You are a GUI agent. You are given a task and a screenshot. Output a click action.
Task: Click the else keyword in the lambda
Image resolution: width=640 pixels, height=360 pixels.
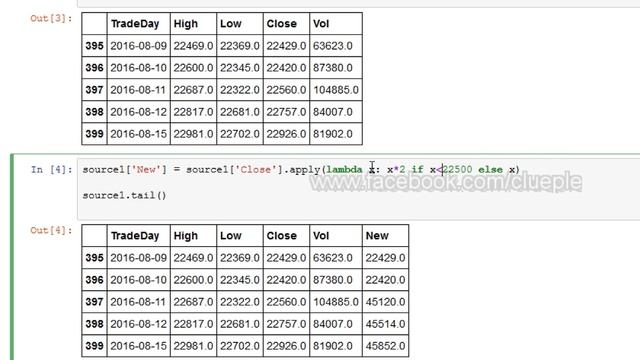[490, 169]
